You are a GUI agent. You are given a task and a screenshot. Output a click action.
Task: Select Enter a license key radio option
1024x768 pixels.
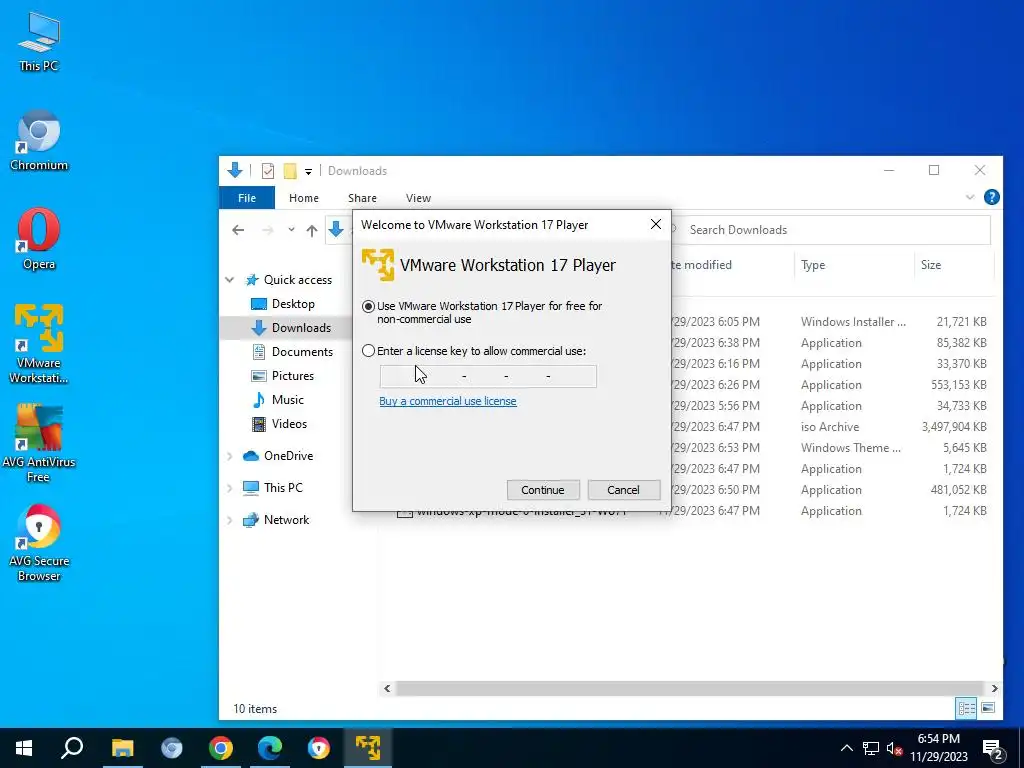368,351
